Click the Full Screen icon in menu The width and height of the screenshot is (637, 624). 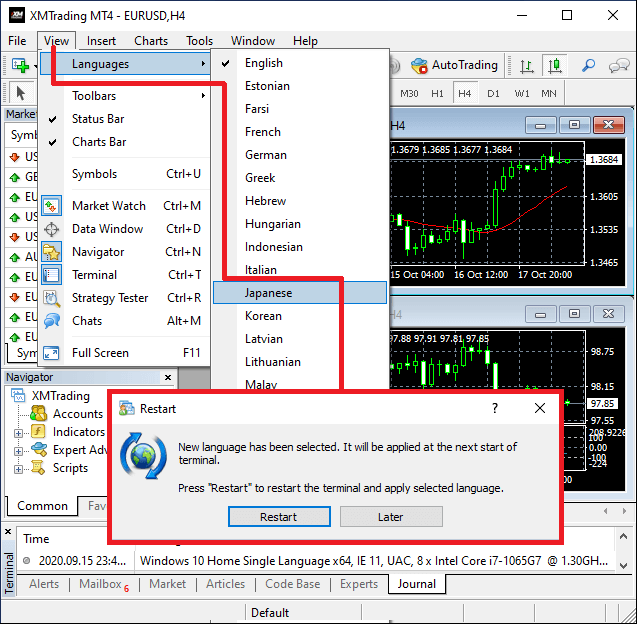[53, 353]
